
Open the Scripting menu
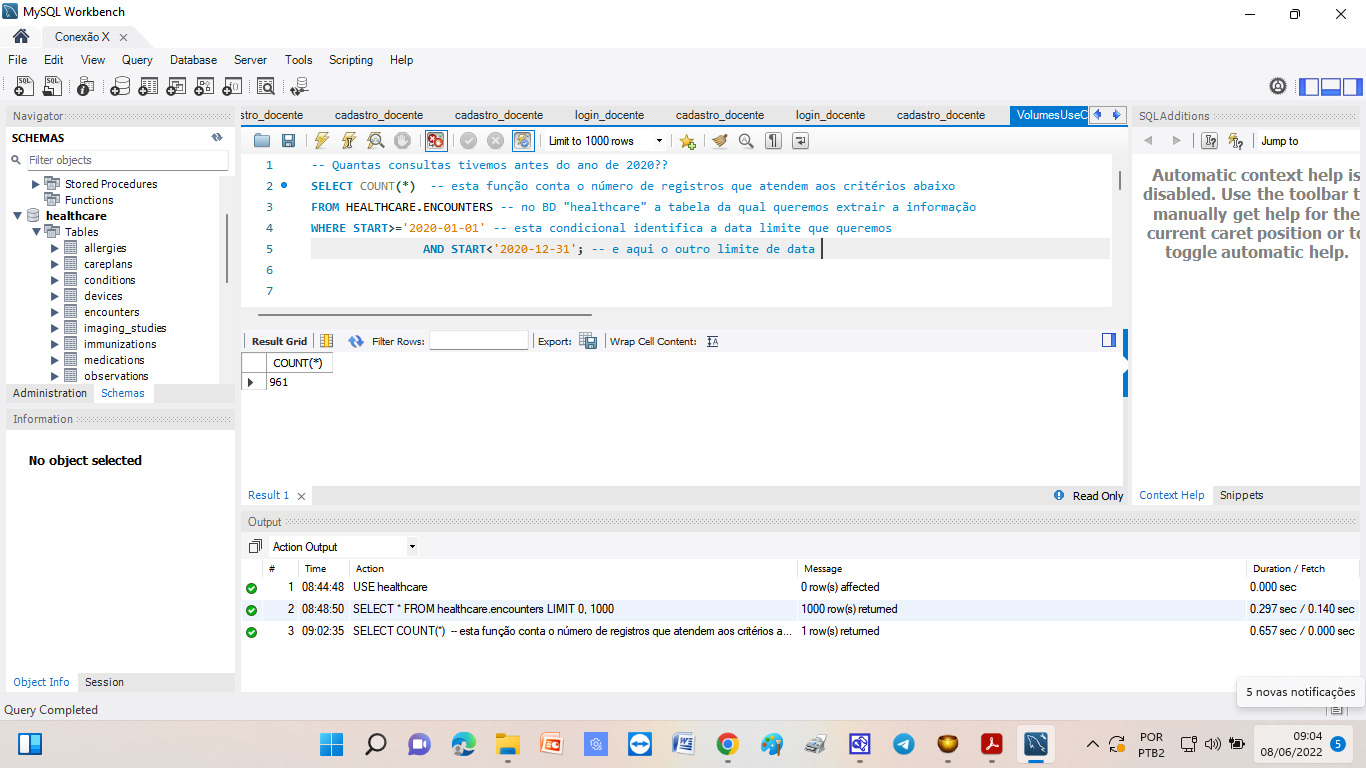[x=351, y=60]
